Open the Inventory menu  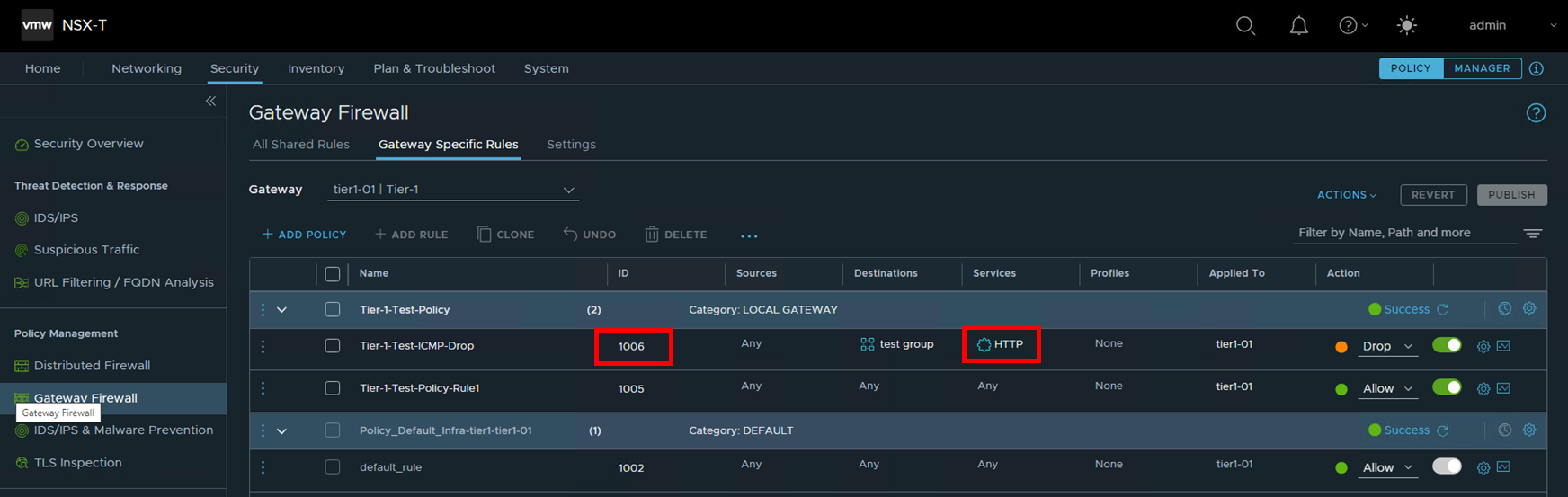[316, 68]
